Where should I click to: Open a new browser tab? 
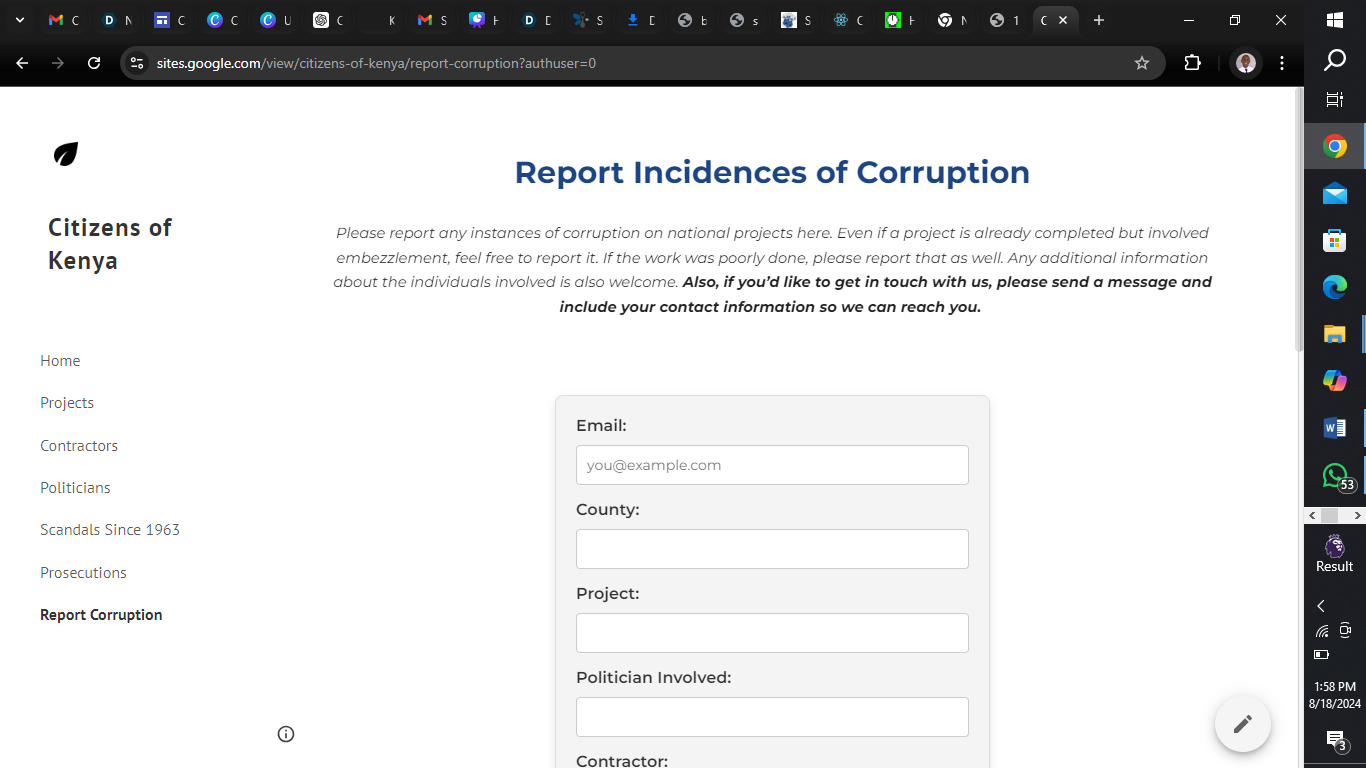coord(1098,20)
